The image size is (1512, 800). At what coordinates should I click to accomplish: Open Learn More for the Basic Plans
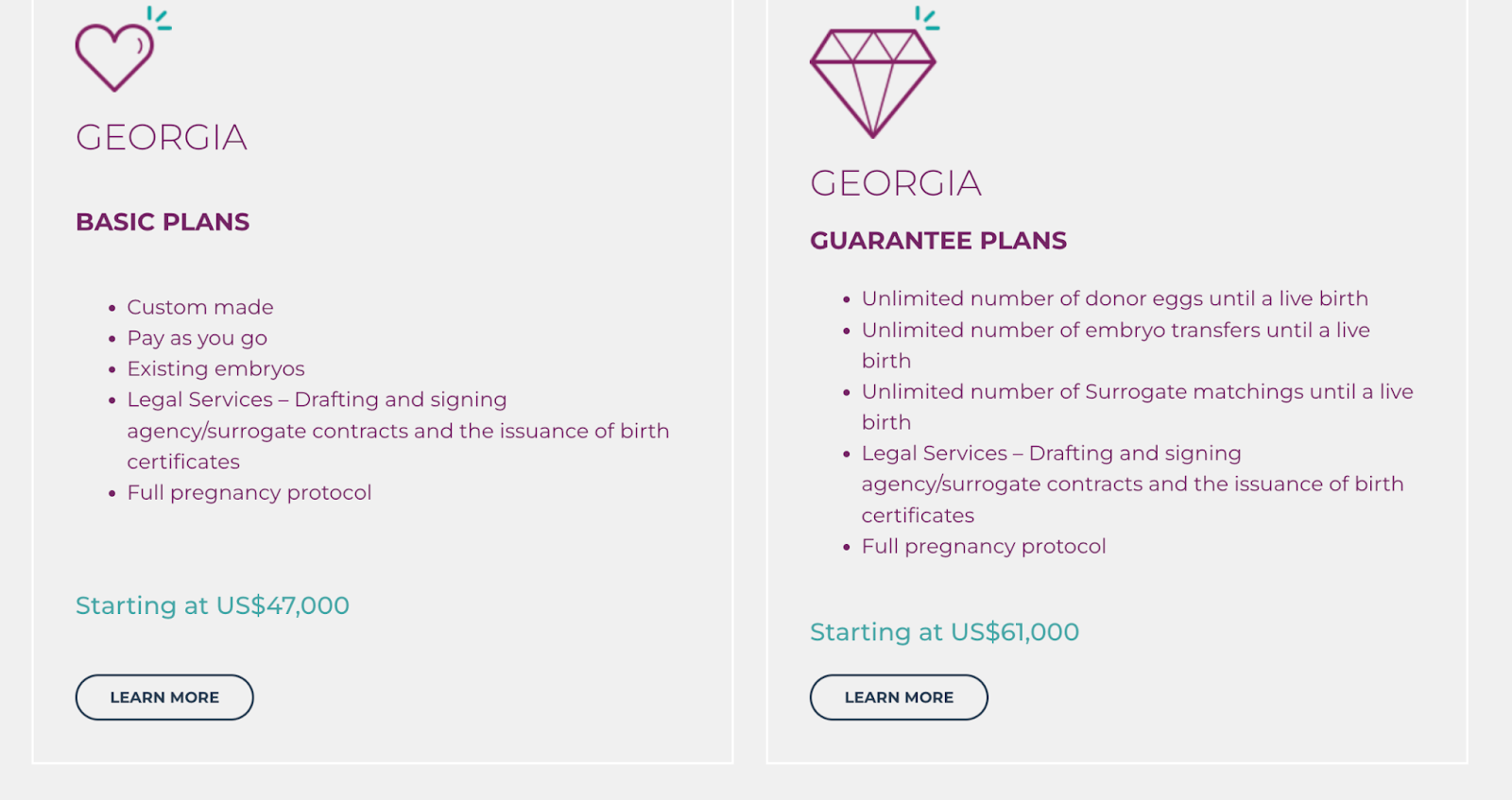click(x=164, y=697)
